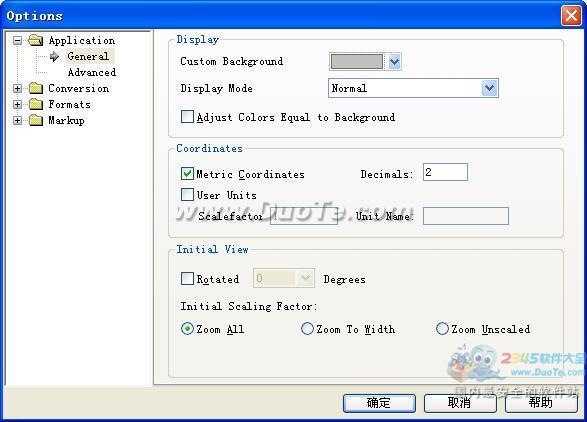This screenshot has width=587, height=422.
Task: Click the Custom Background gray color swatch
Action: pos(357,61)
